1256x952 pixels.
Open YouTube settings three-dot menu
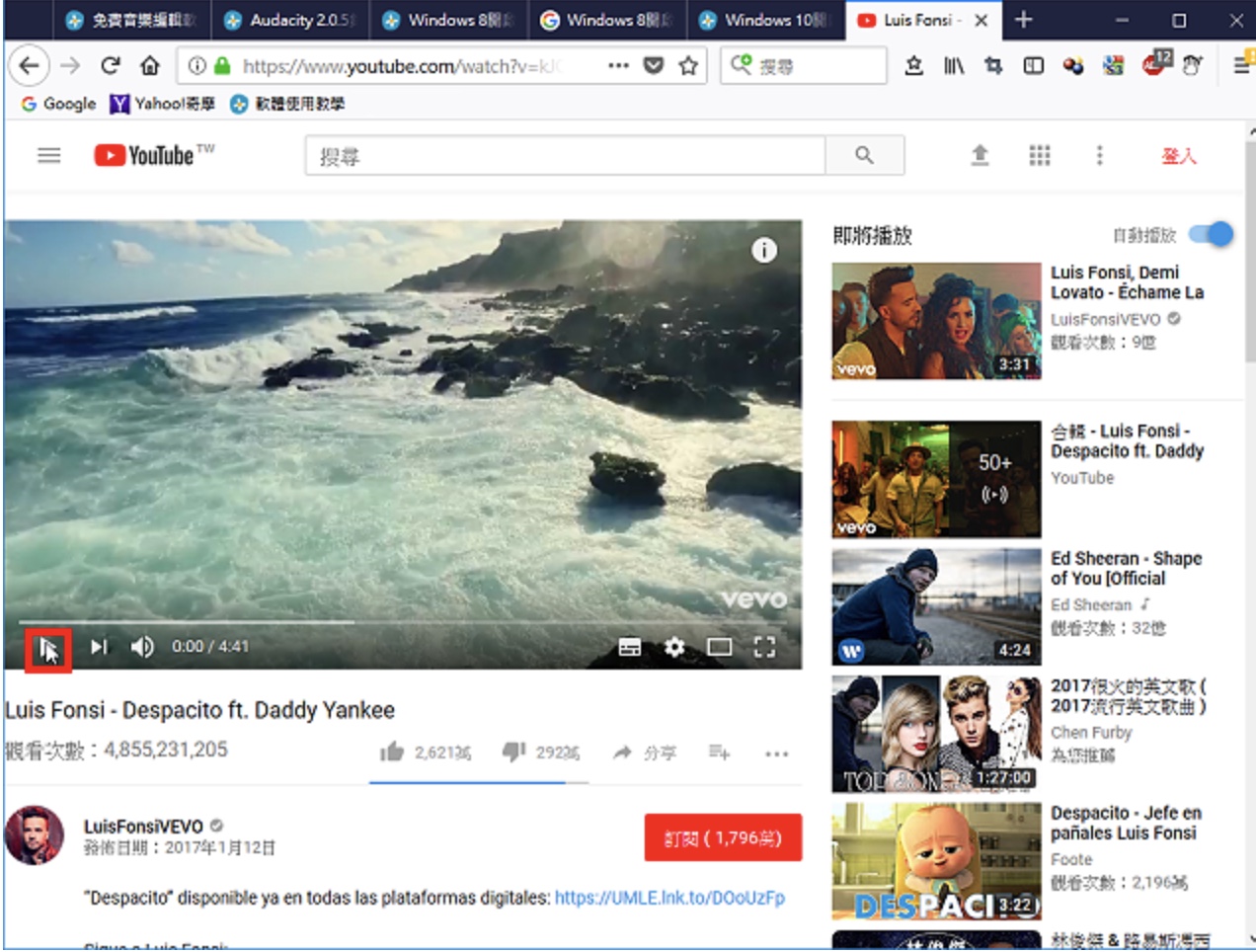[x=1099, y=155]
